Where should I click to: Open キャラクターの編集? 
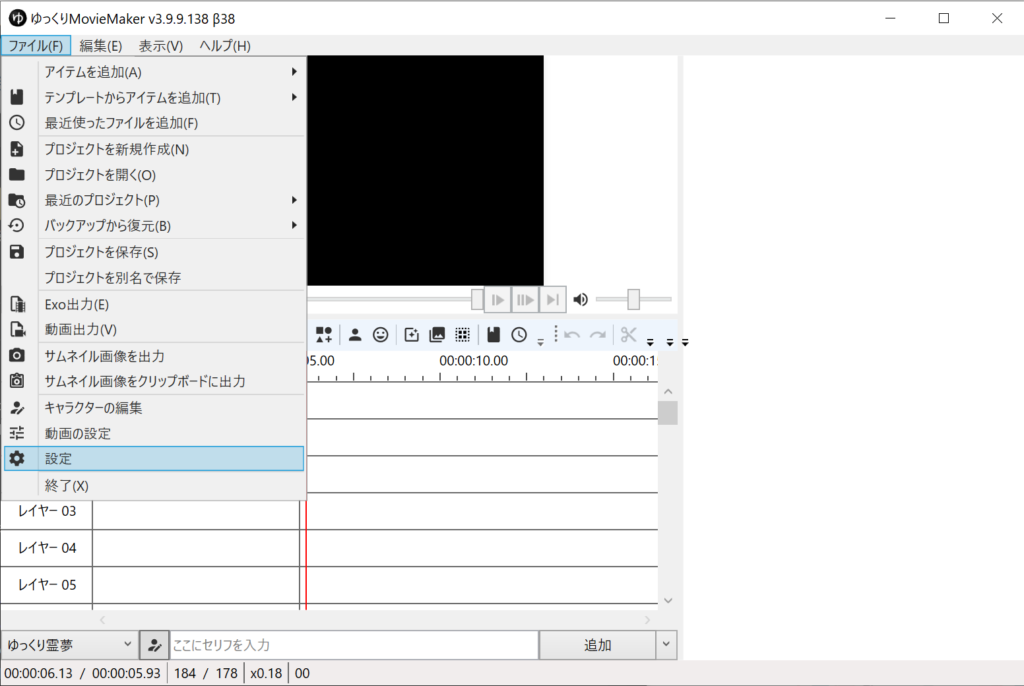click(x=154, y=408)
